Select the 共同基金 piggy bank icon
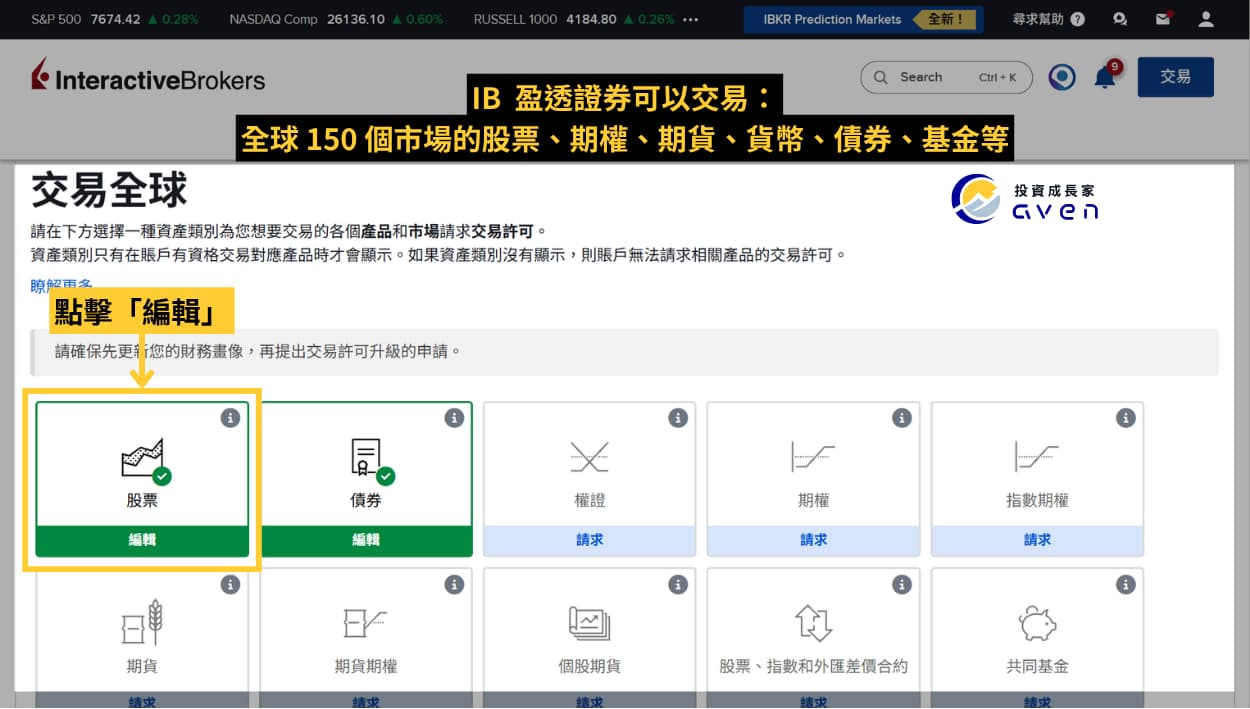 tap(1037, 623)
